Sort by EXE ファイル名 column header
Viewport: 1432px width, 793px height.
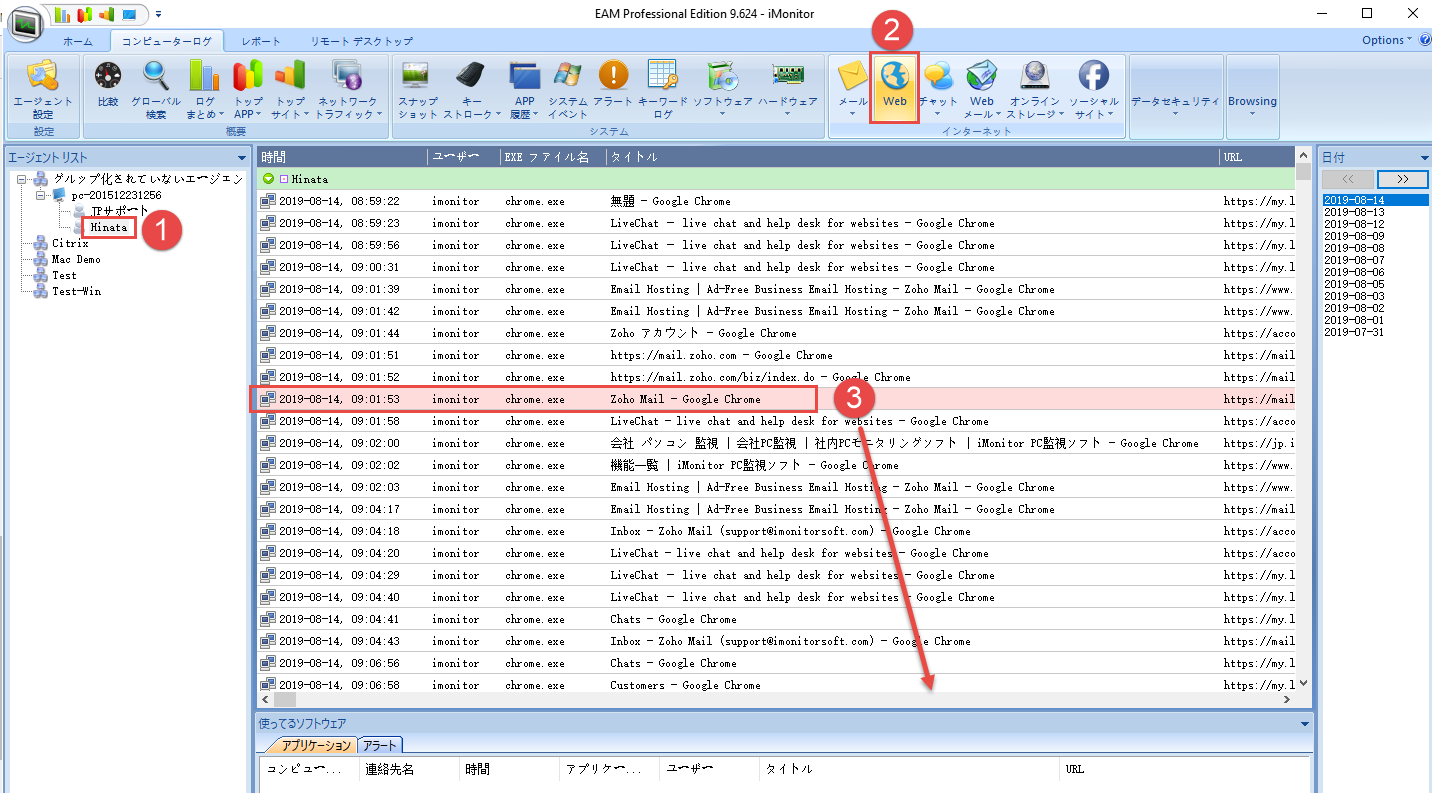pos(552,157)
